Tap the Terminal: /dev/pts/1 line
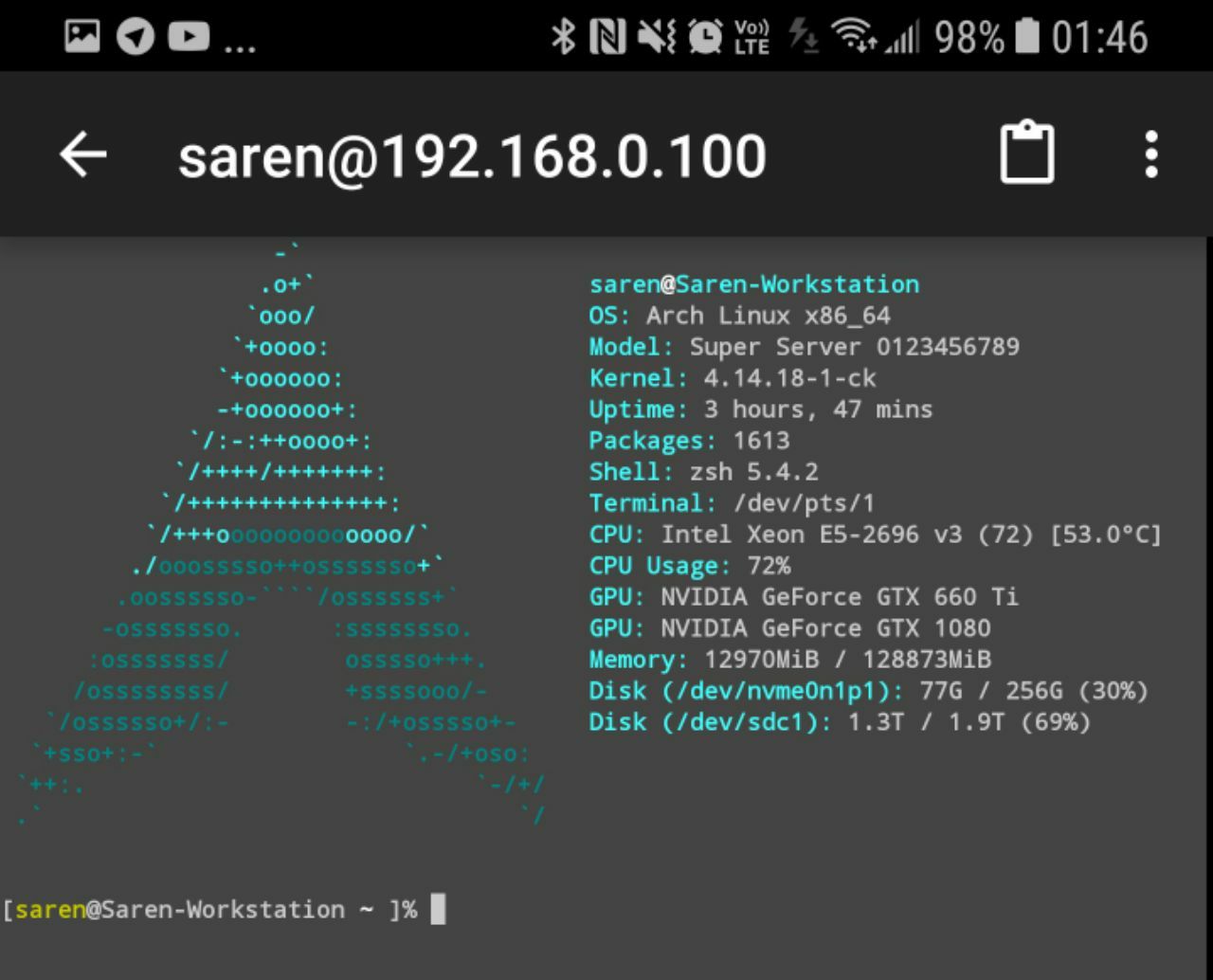This screenshot has width=1213, height=980. coord(732,503)
